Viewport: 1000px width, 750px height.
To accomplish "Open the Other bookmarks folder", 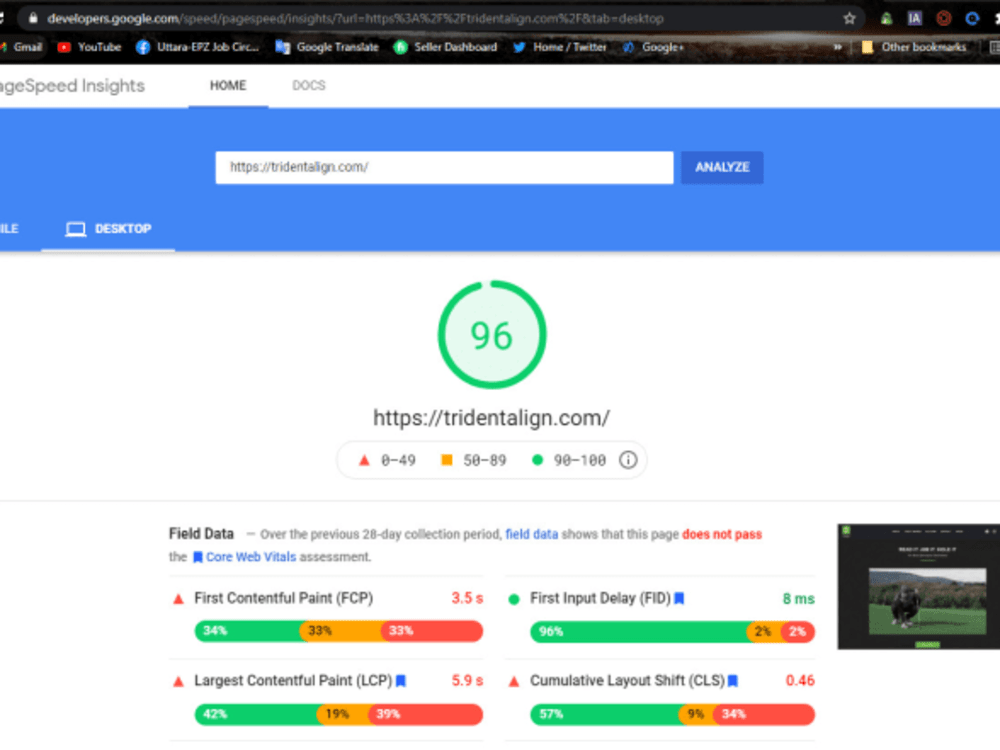I will coord(913,47).
